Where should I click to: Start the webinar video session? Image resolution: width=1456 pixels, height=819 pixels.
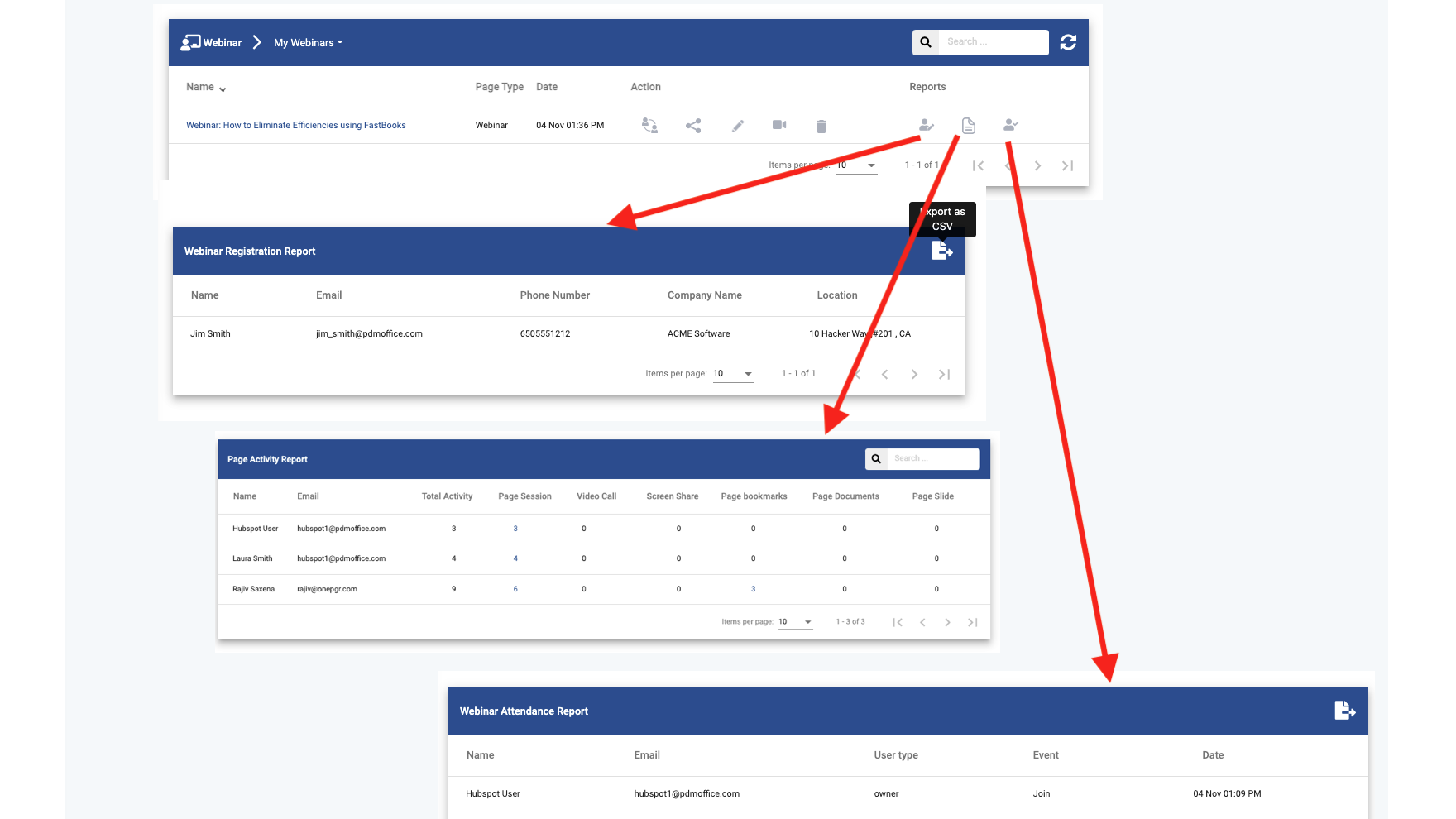tap(778, 125)
